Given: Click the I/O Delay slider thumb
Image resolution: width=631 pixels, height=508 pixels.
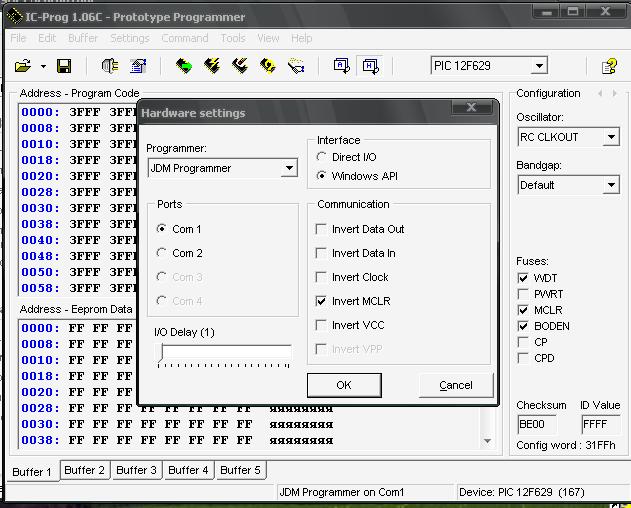Looking at the screenshot, I should [161, 352].
